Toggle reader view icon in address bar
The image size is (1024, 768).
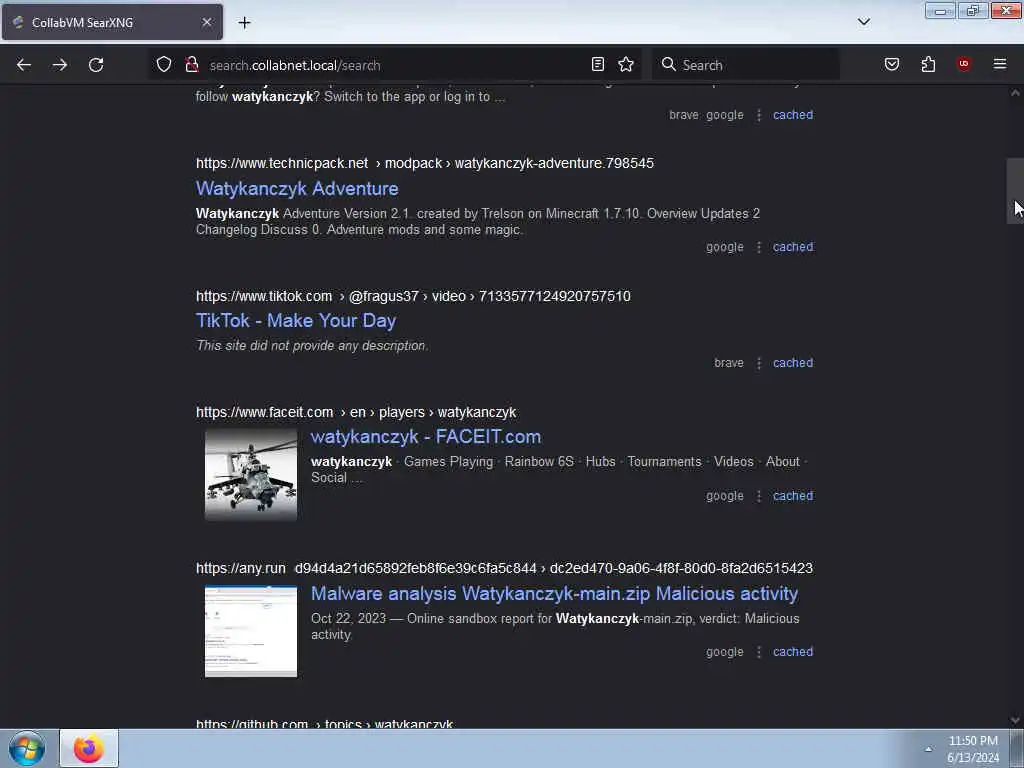click(598, 64)
